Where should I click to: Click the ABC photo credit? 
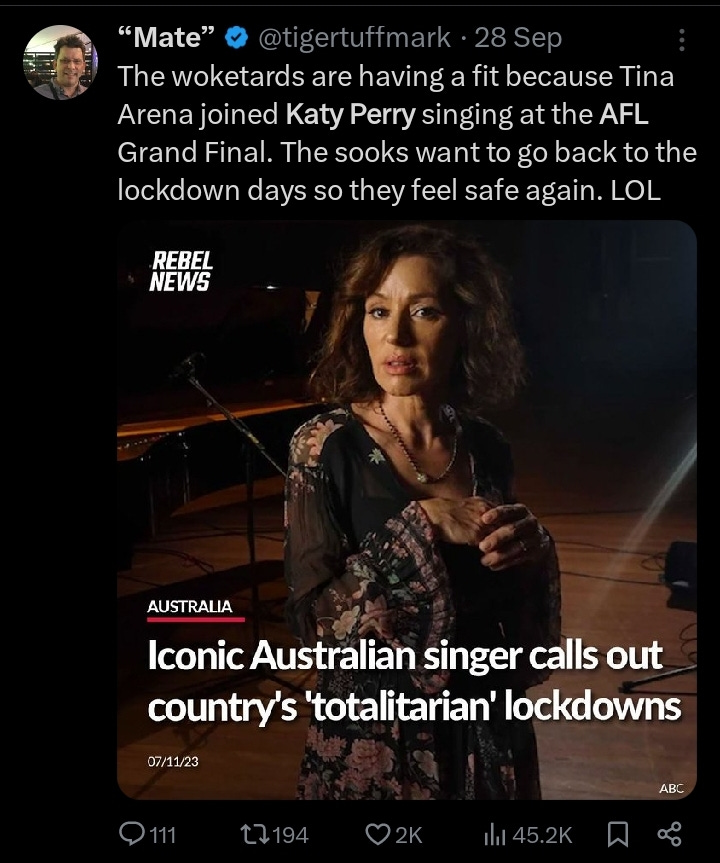pos(671,788)
